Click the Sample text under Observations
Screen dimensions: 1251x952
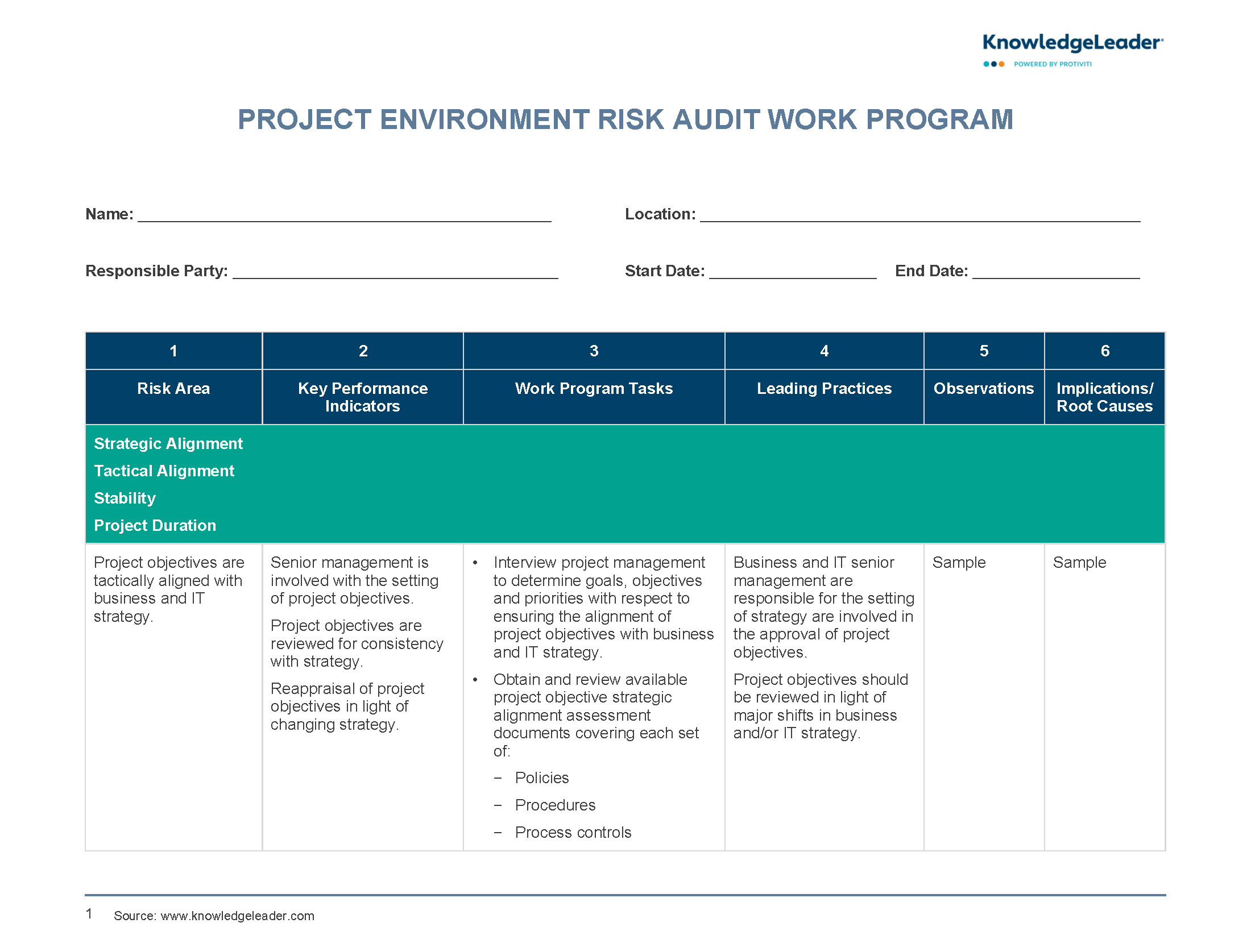pos(959,562)
